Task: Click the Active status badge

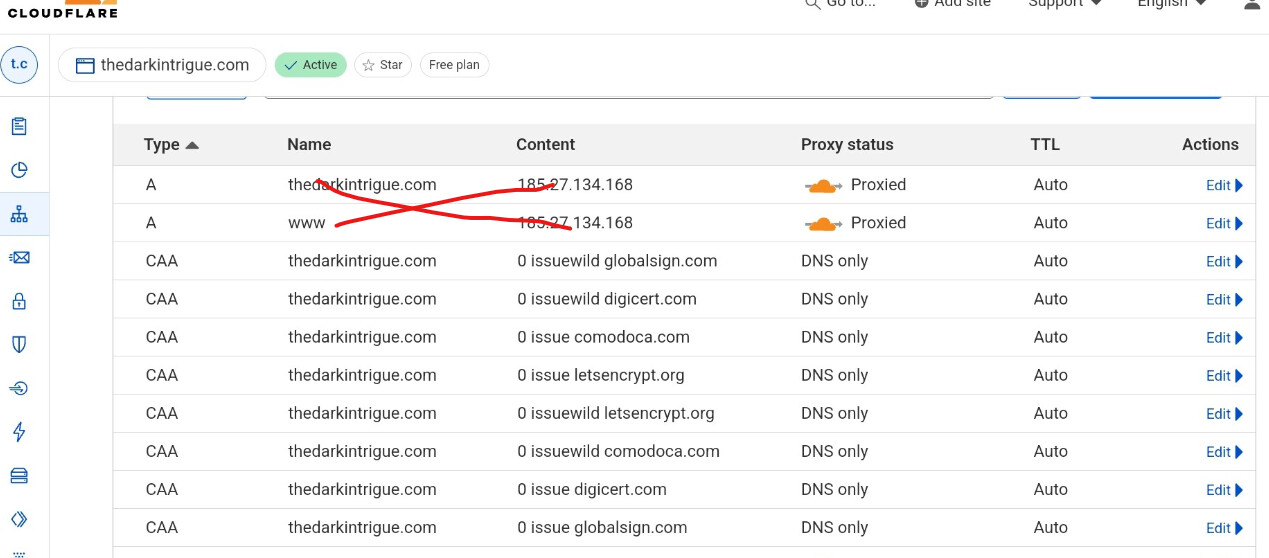Action: [311, 65]
